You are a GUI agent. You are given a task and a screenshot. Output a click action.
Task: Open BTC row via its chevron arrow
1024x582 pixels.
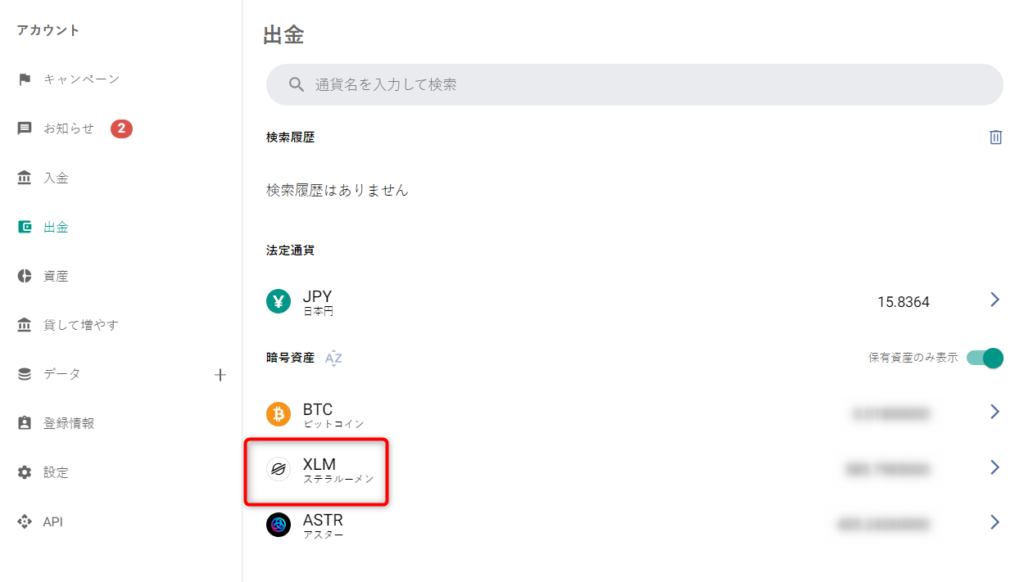pyautogui.click(x=995, y=412)
